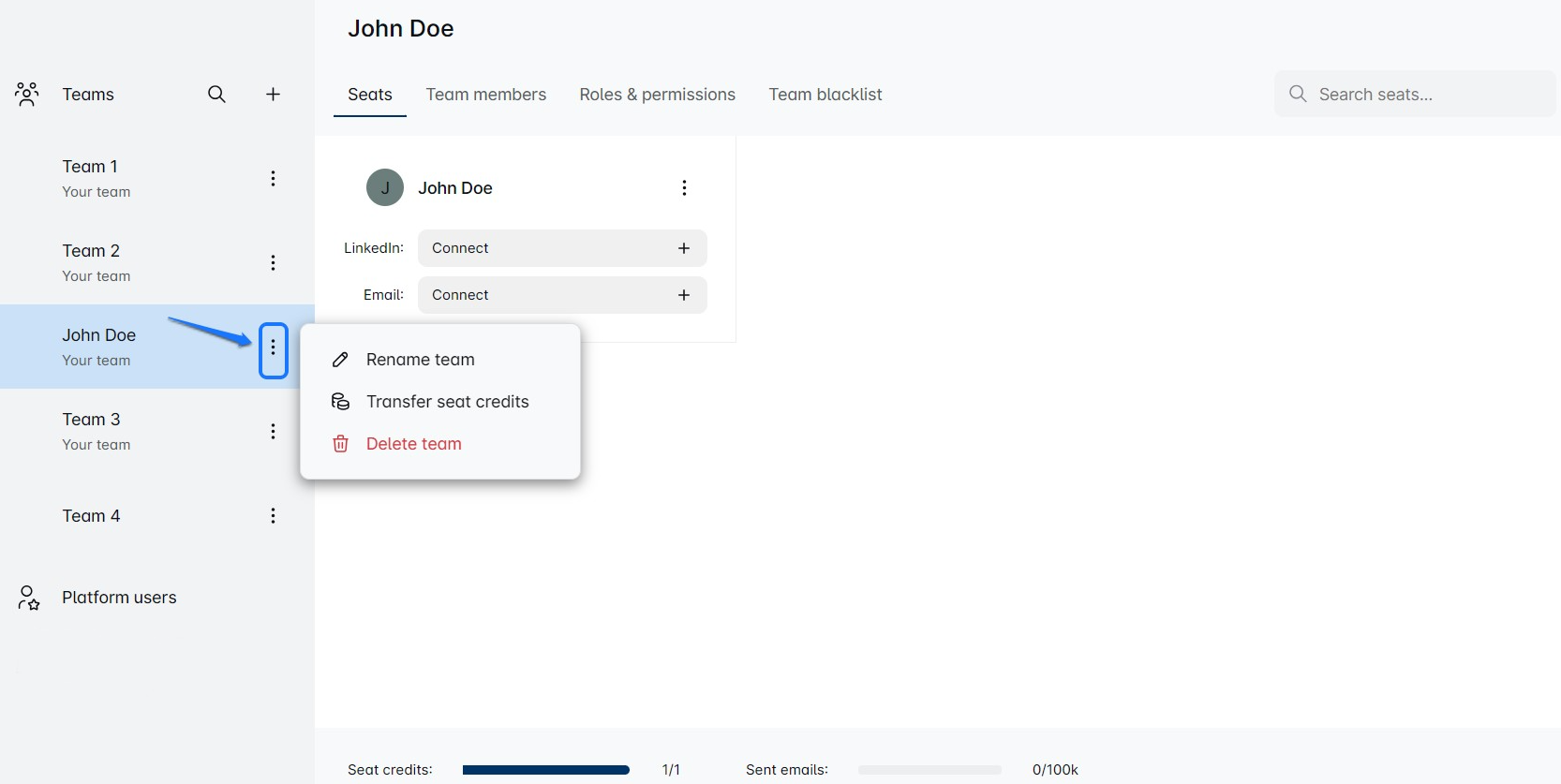This screenshot has height=784, width=1561.
Task: Open Team 2 three-dot menu
Action: click(x=273, y=263)
